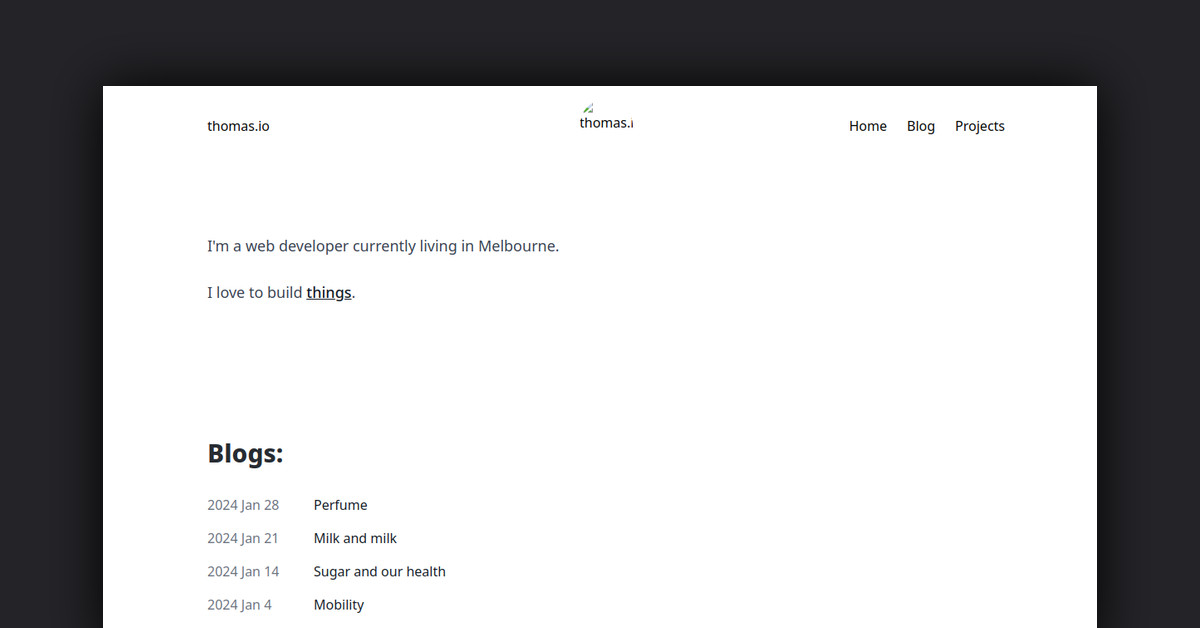
Task: Click the word Melbourne in the intro
Action: point(517,246)
